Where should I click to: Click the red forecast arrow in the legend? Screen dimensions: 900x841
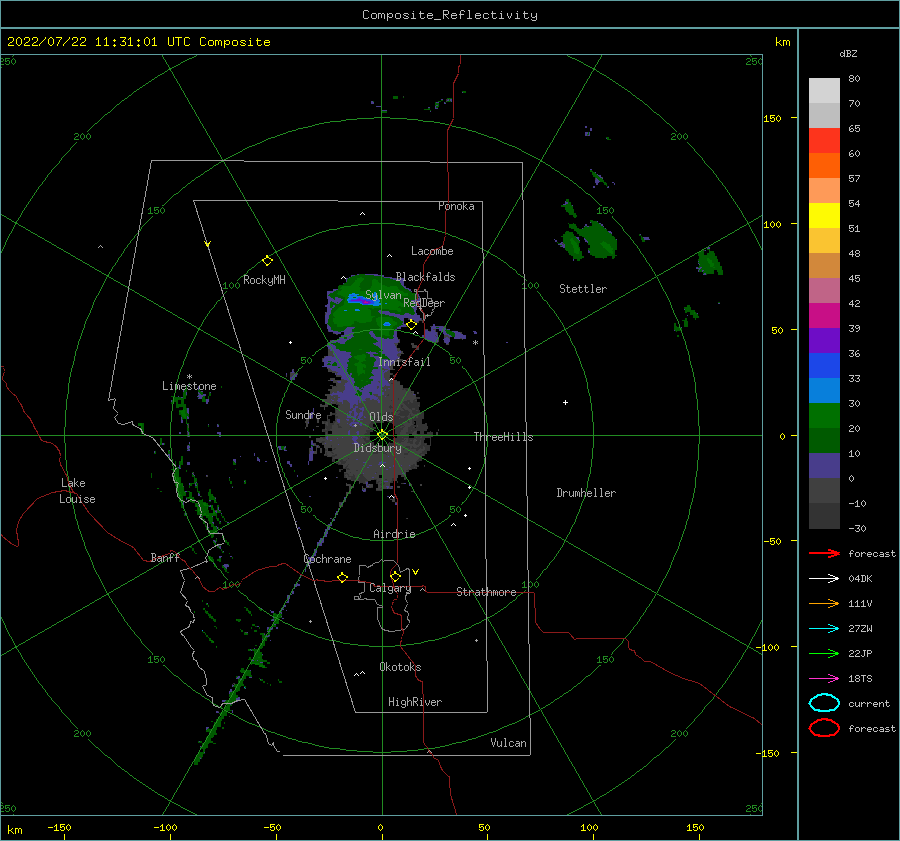coord(824,553)
